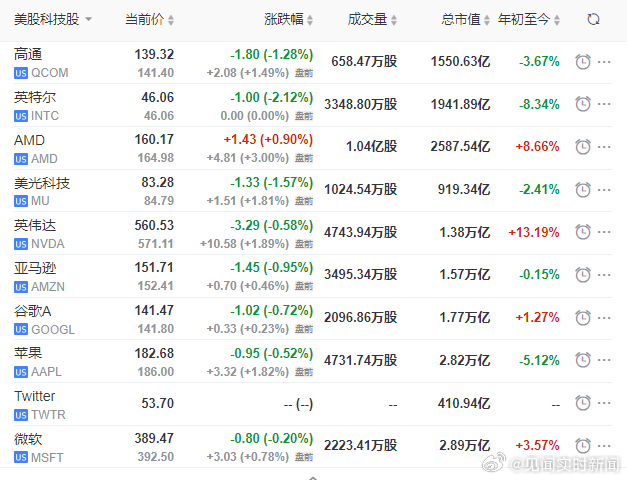This screenshot has width=627, height=480.
Task: Set alert clock for Twitter TWTR
Action: [x=583, y=403]
